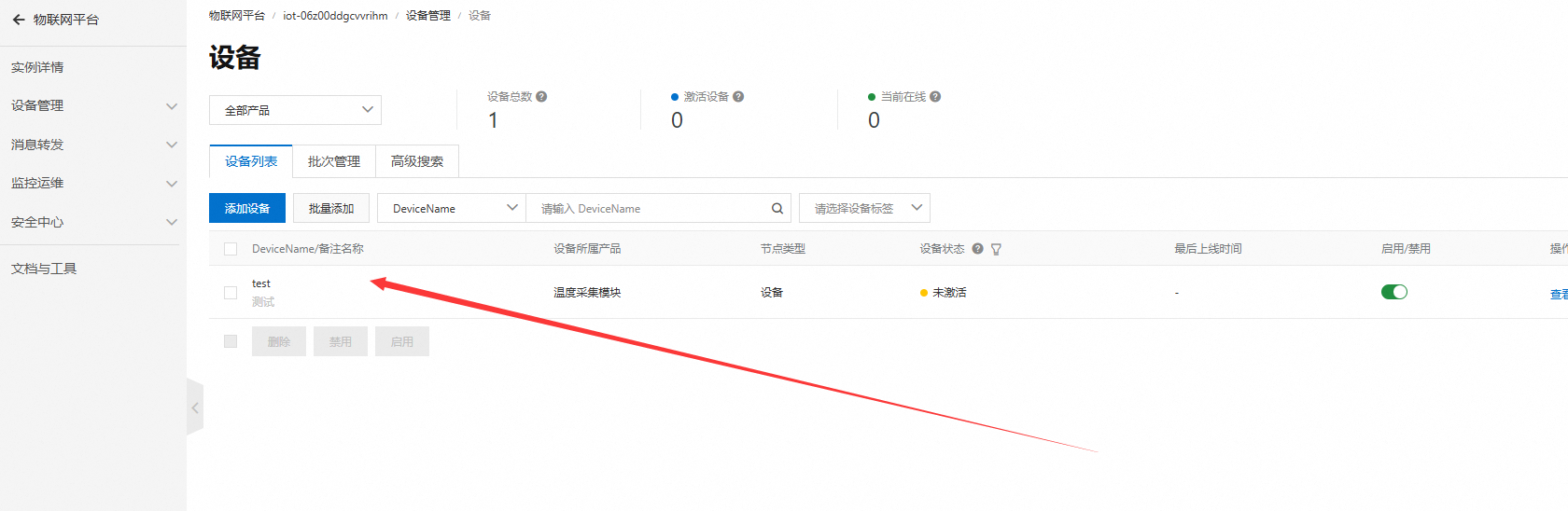The image size is (1568, 511).
Task: Expand the 设备管理 sidebar menu
Action: tap(91, 105)
